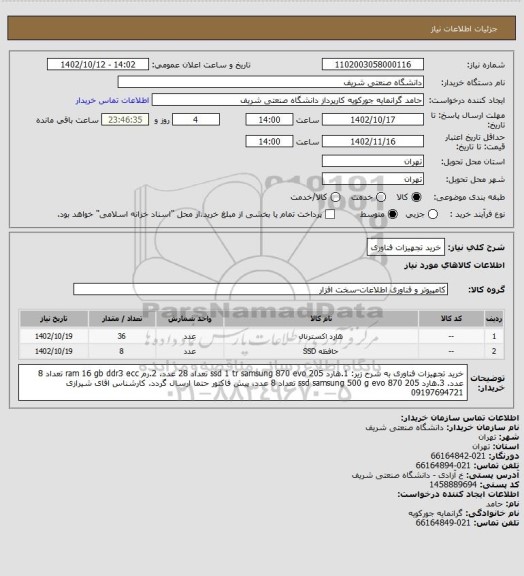Viewport: 524px width, 576px height.
Task: Click the response deadline date 1402/10/17
Action: (x=373, y=120)
